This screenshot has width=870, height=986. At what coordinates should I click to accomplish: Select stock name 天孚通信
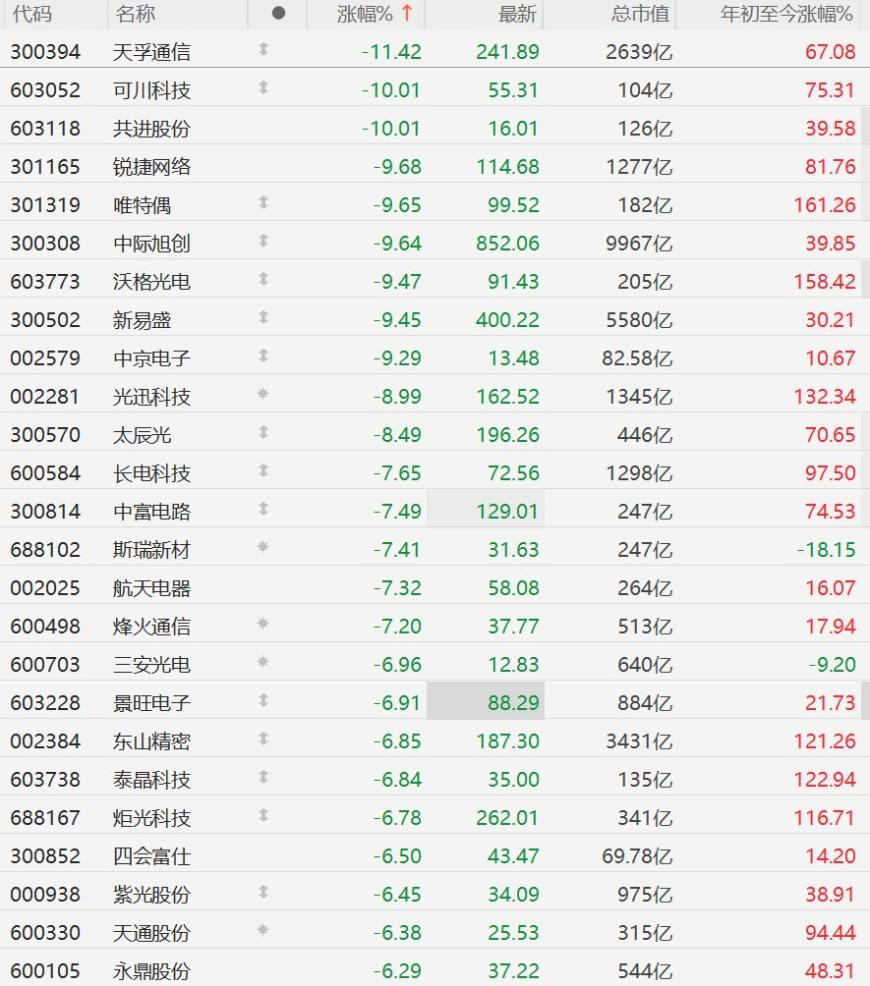coord(151,52)
